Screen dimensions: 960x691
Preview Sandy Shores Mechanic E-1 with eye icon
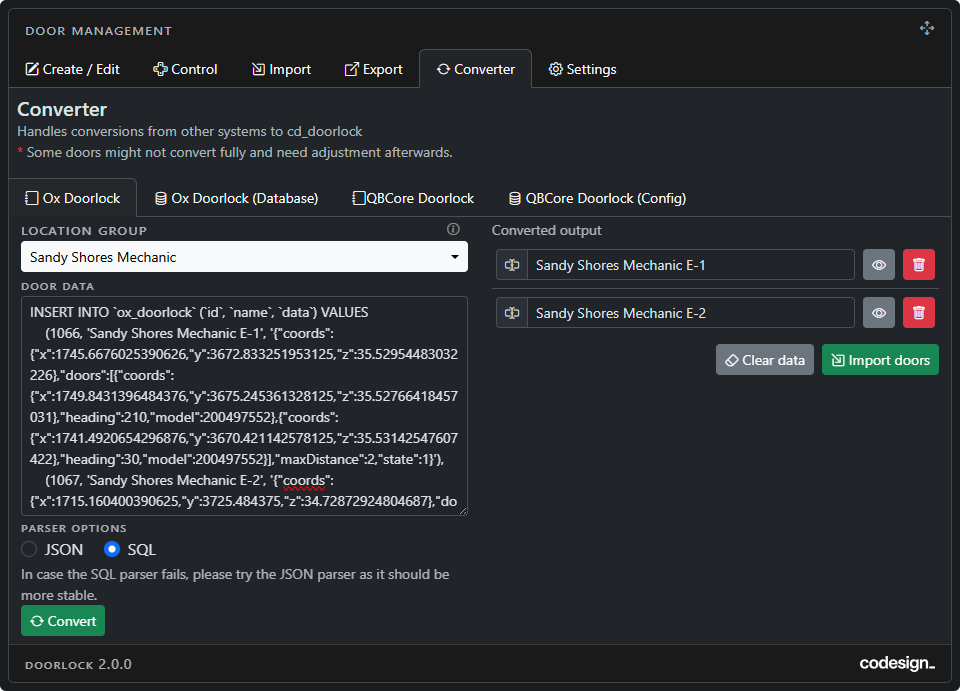(879, 265)
